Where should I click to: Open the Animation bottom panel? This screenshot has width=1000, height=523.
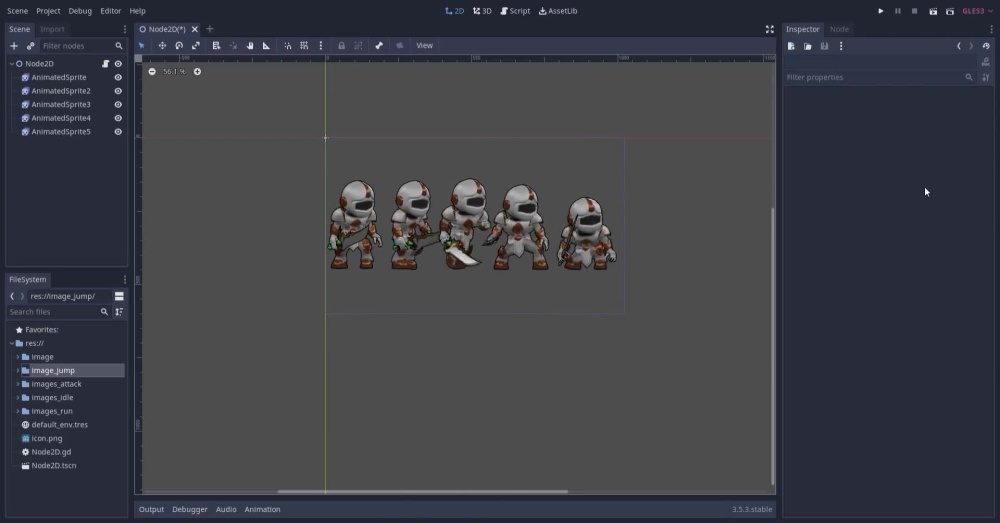click(x=262, y=509)
